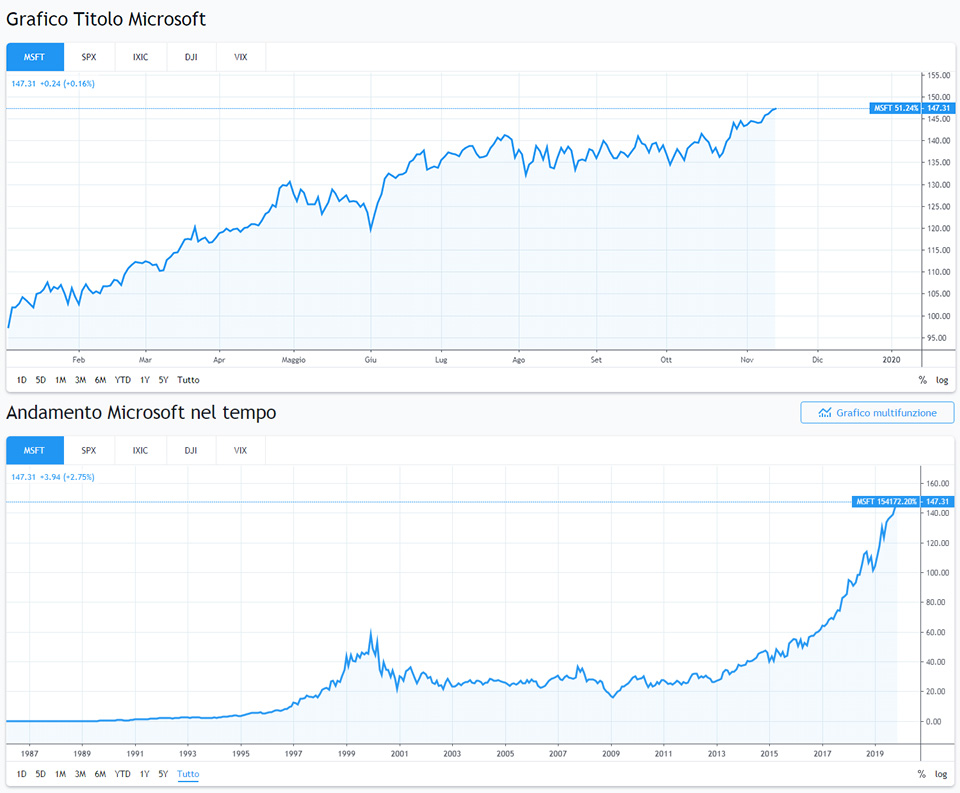Set top chart range to 5Y
The image size is (960, 793).
(163, 380)
